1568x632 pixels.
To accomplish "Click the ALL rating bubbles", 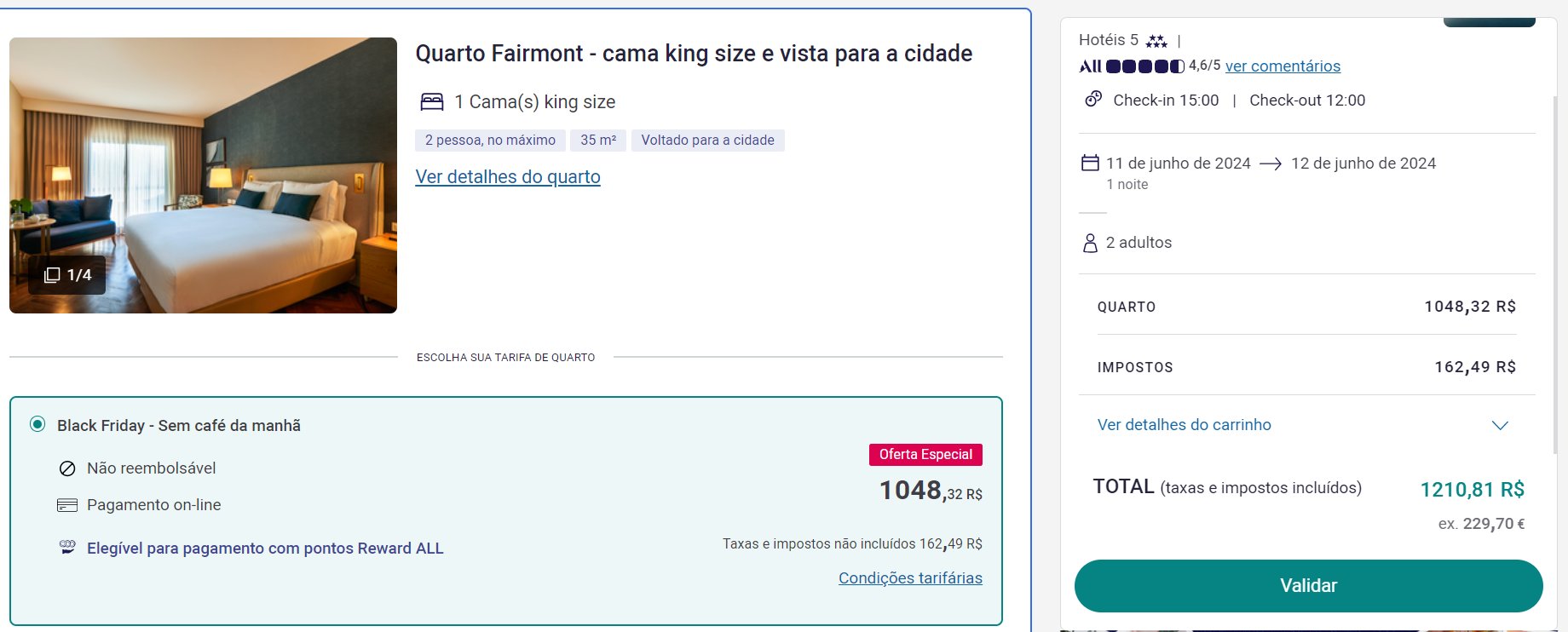I will [x=1144, y=66].
